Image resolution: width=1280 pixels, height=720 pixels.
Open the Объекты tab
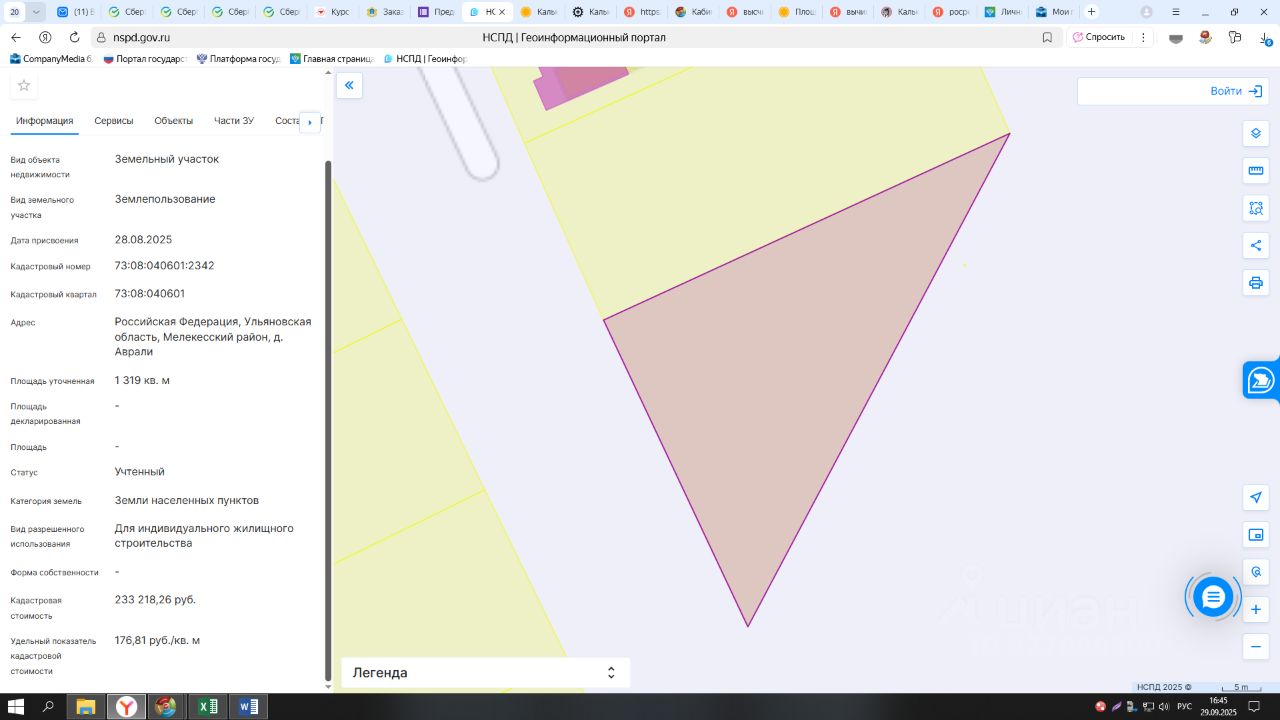click(174, 121)
